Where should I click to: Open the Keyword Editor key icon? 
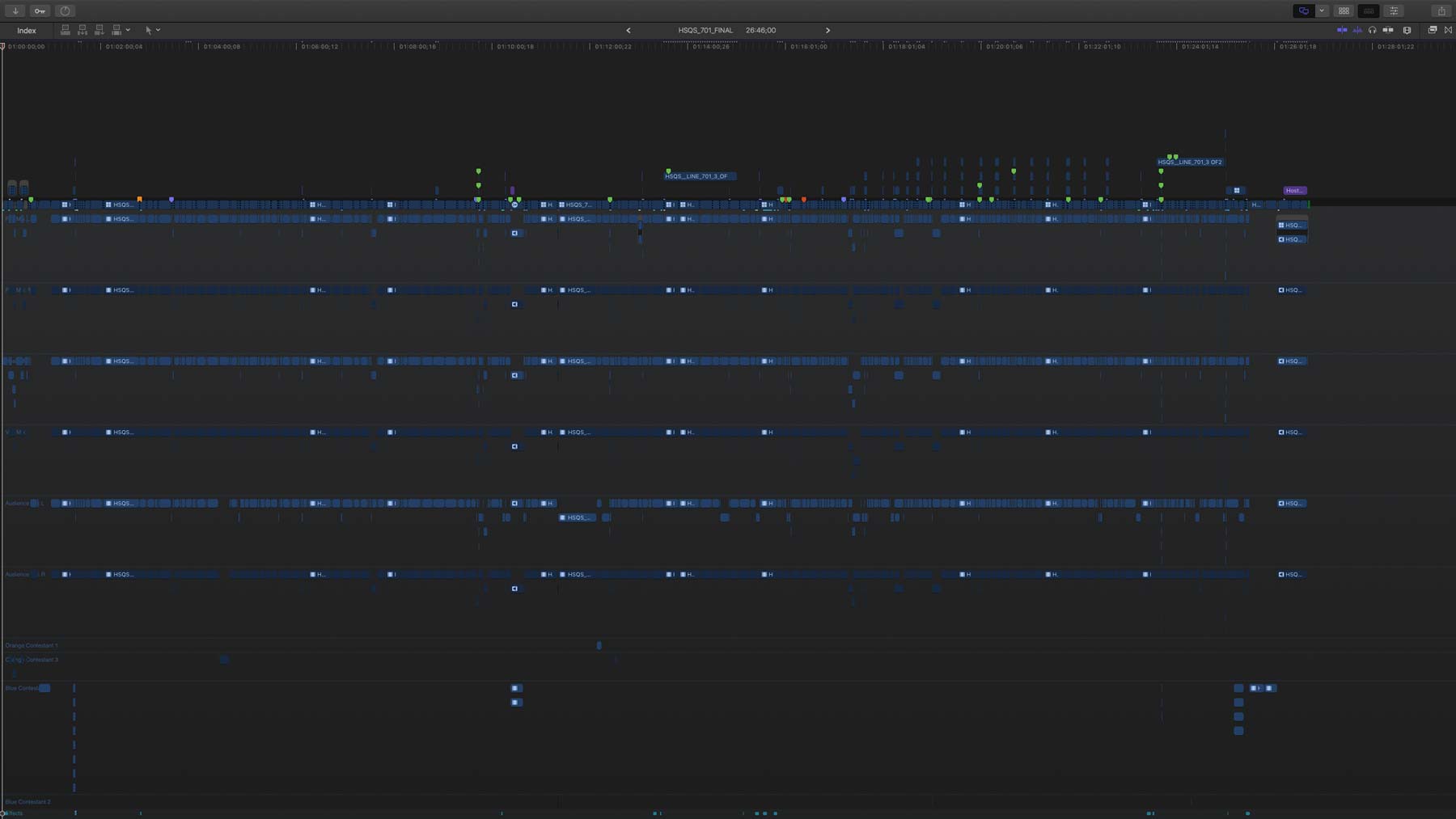pyautogui.click(x=40, y=11)
